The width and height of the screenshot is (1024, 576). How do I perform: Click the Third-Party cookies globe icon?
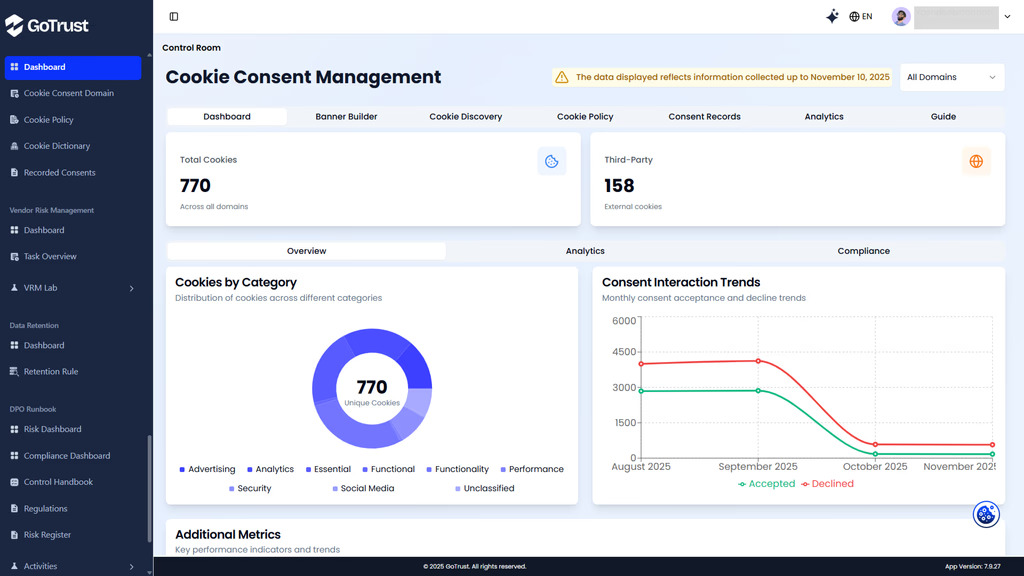[975, 161]
